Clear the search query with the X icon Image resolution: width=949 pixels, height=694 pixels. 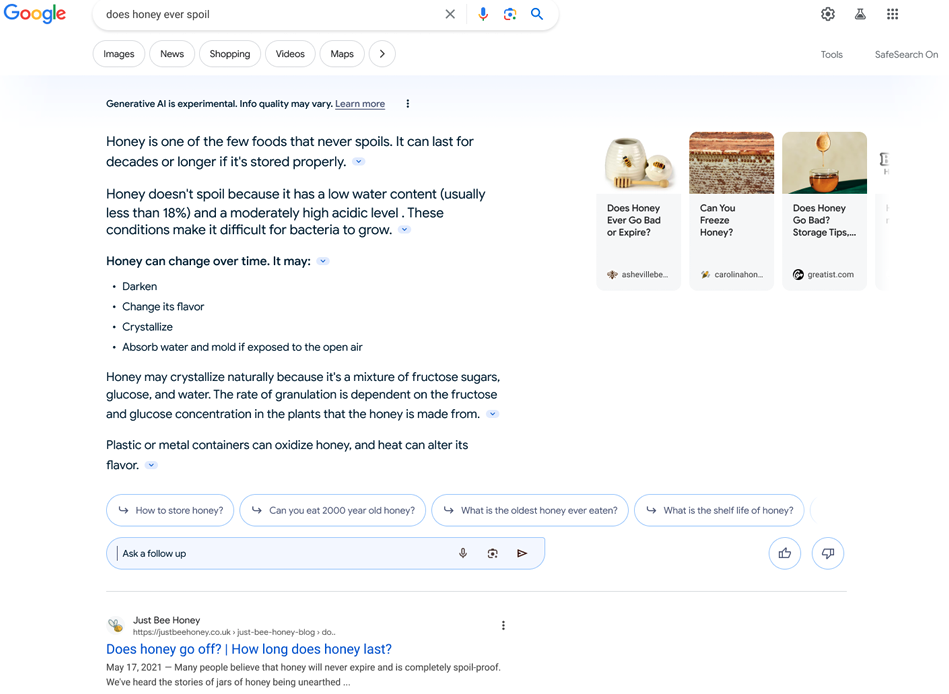click(x=449, y=14)
